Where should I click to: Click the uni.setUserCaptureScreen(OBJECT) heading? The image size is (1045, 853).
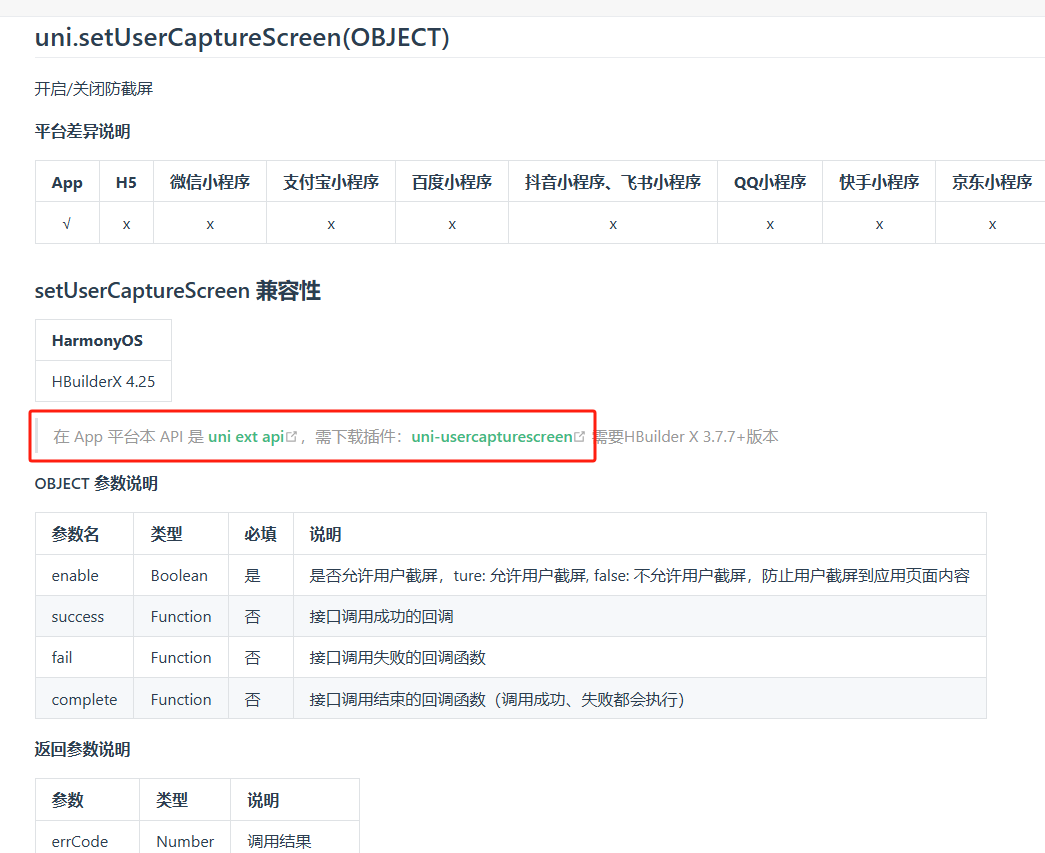pos(242,37)
